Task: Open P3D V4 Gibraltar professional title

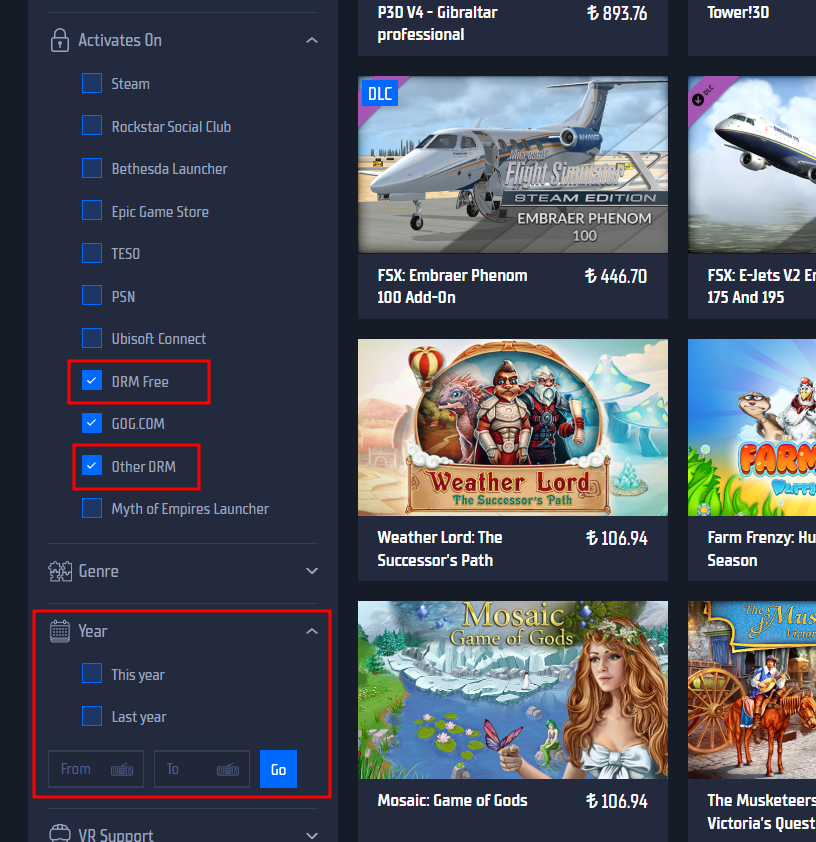Action: pyautogui.click(x=438, y=24)
